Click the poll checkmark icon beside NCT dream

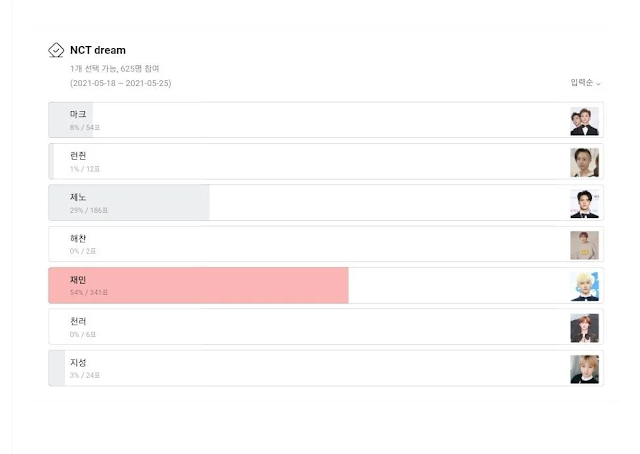56,50
